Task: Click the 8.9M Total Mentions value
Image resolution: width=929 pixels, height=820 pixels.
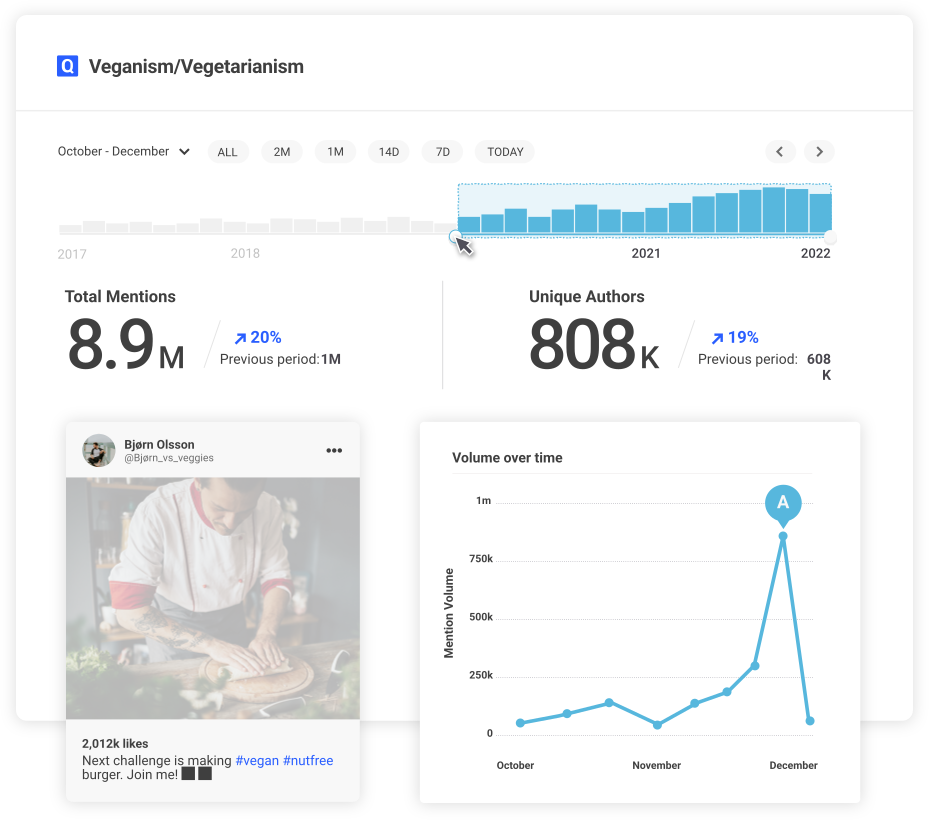Action: point(126,344)
